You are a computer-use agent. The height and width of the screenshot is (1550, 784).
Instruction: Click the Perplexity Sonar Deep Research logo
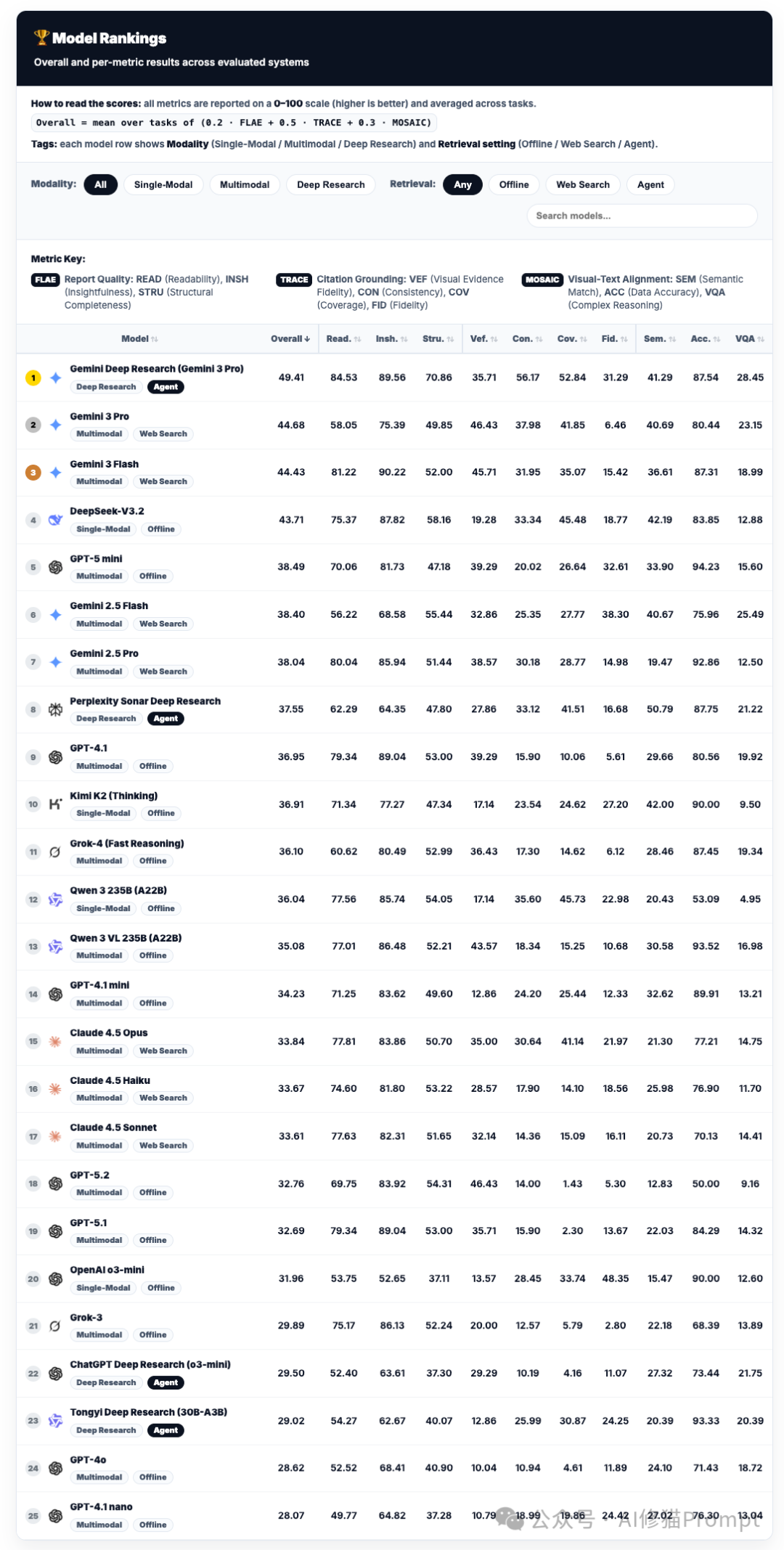point(55,709)
